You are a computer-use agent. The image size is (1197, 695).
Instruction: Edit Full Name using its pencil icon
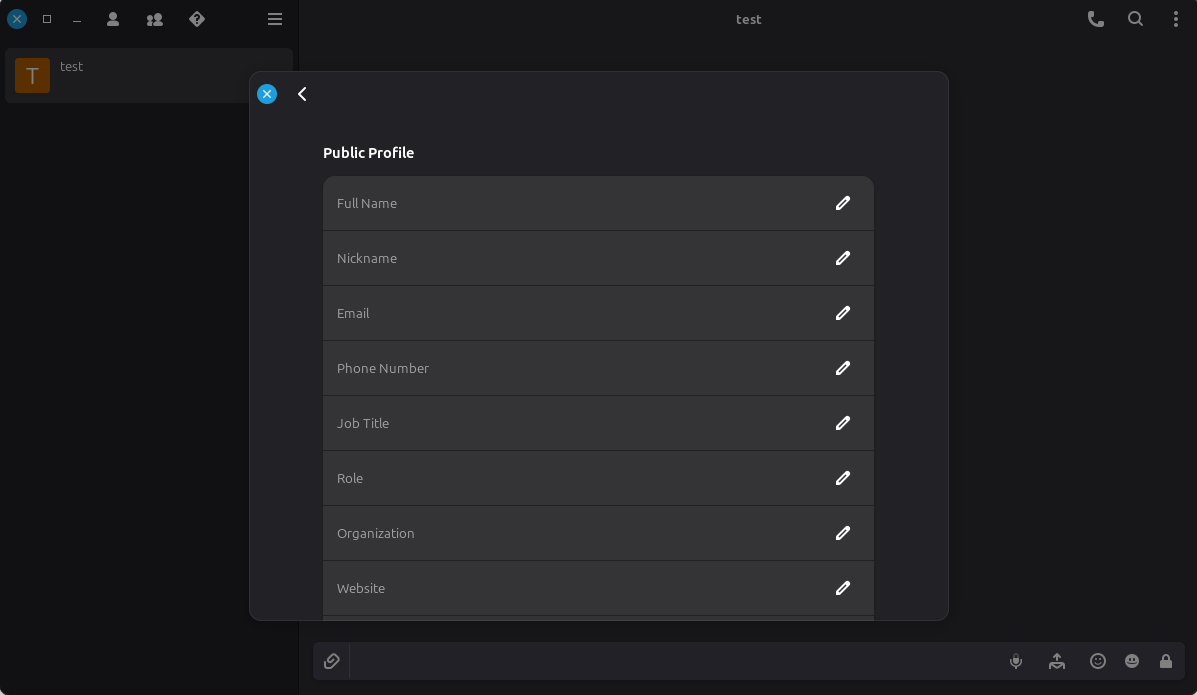pyautogui.click(x=843, y=203)
